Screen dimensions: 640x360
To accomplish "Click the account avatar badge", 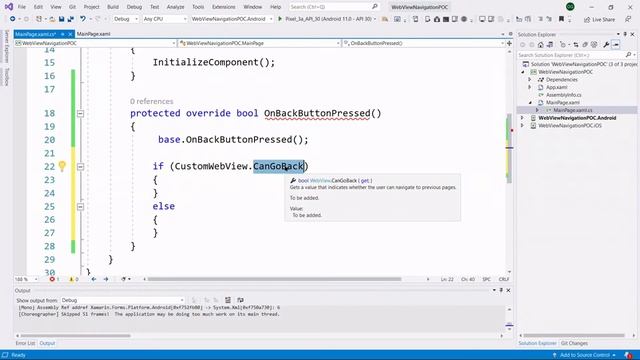I will 570,7.
